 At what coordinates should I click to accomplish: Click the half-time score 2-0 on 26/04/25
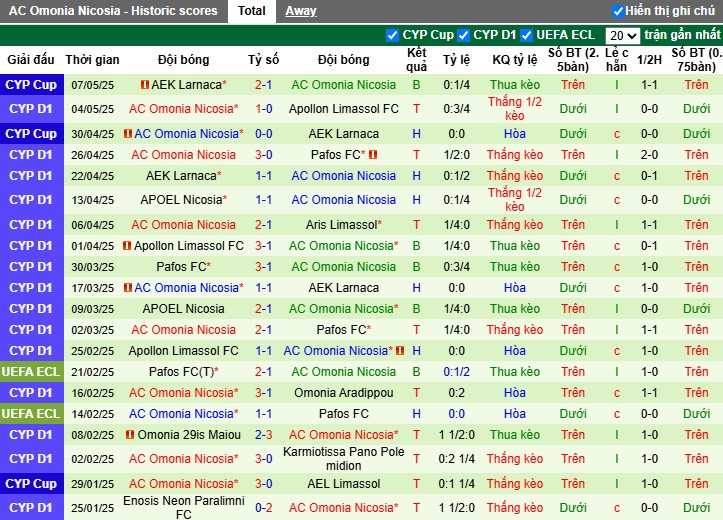[x=649, y=155]
